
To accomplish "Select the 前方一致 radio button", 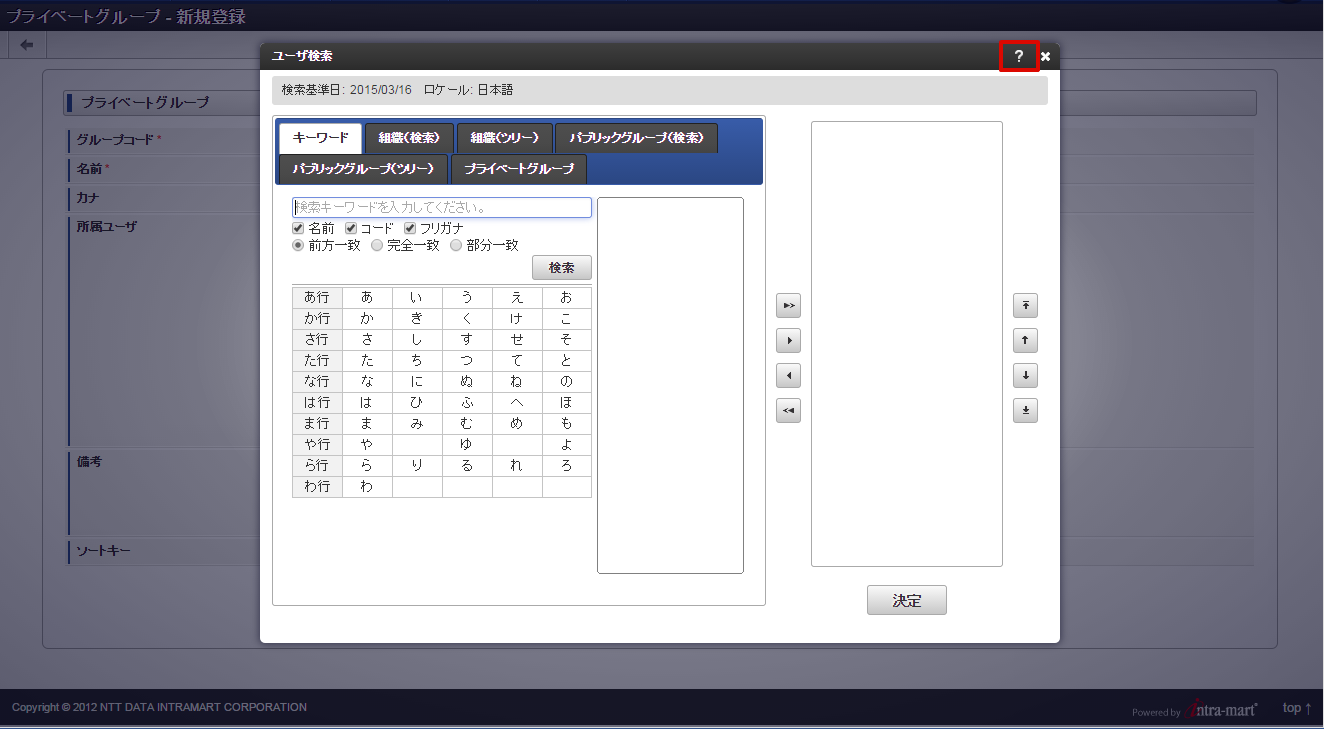I will click(298, 245).
